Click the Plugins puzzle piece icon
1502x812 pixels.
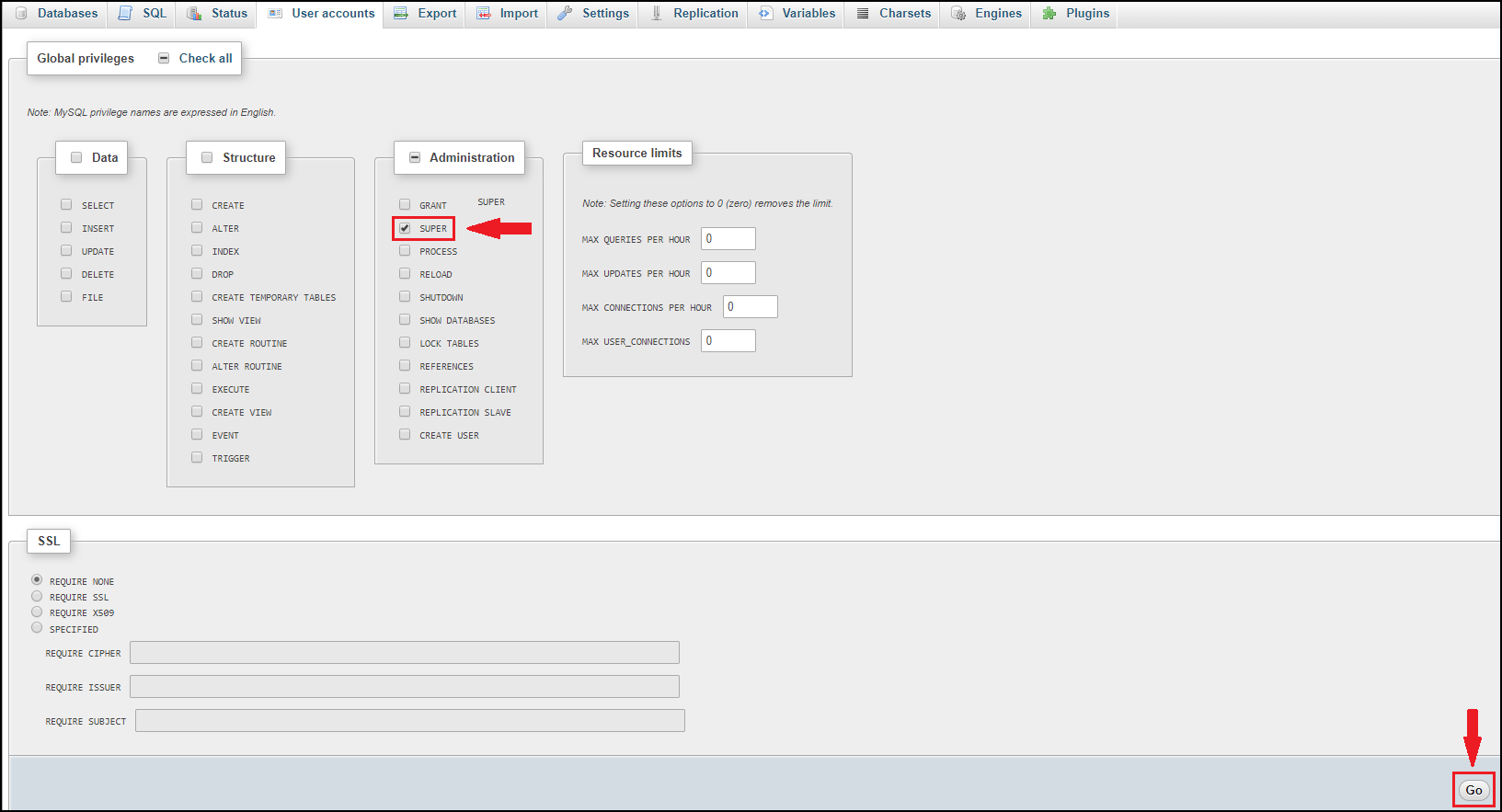[1049, 14]
